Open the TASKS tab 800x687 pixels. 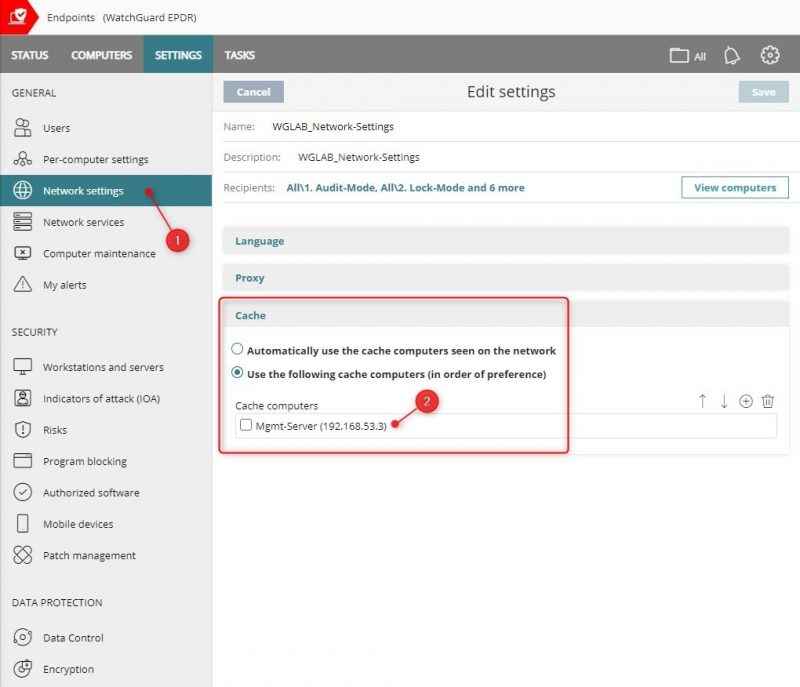[x=240, y=55]
